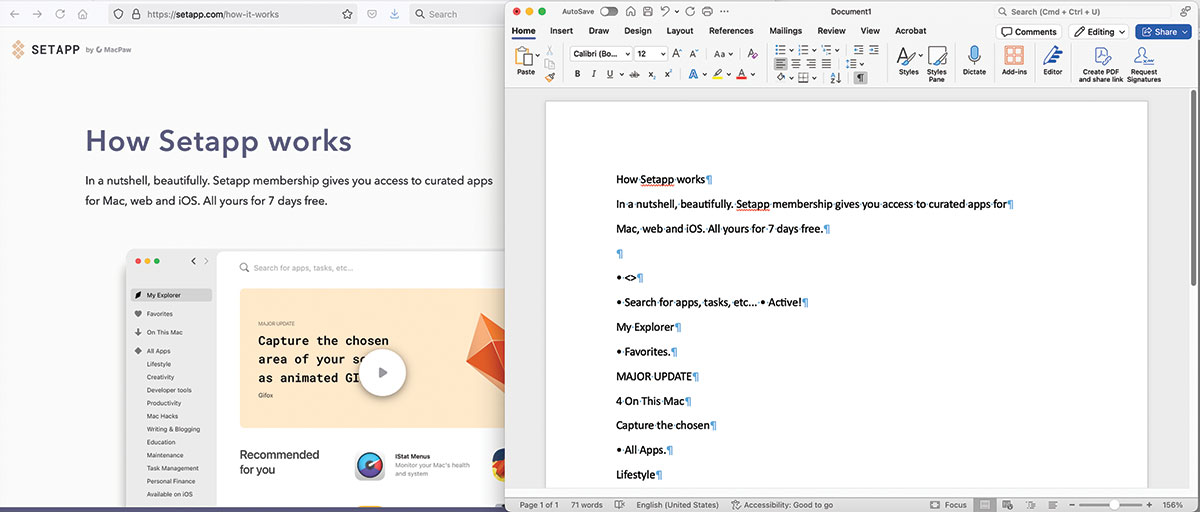1200x512 pixels.
Task: Open the Design ribbon tab
Action: tap(637, 31)
